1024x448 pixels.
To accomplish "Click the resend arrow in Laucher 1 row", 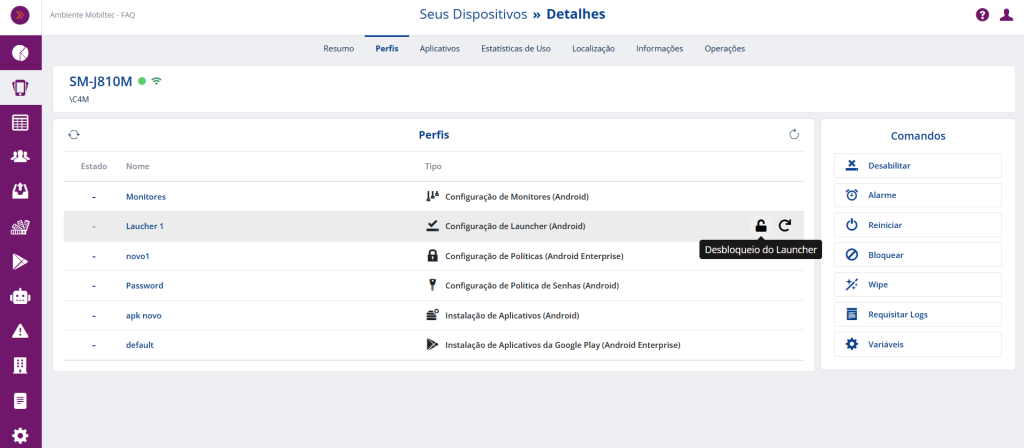I will (x=785, y=226).
